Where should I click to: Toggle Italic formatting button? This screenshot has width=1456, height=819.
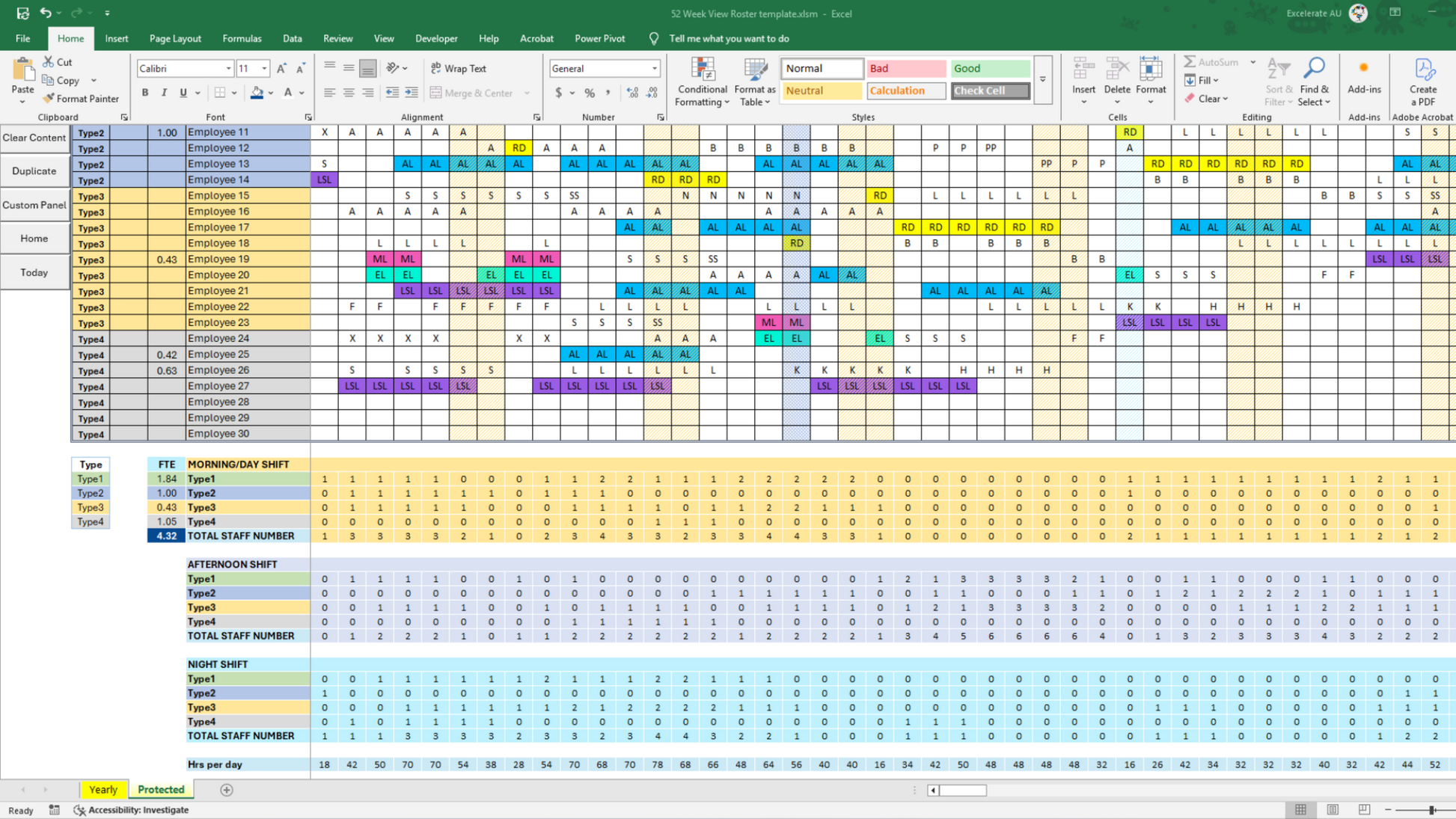[x=164, y=93]
